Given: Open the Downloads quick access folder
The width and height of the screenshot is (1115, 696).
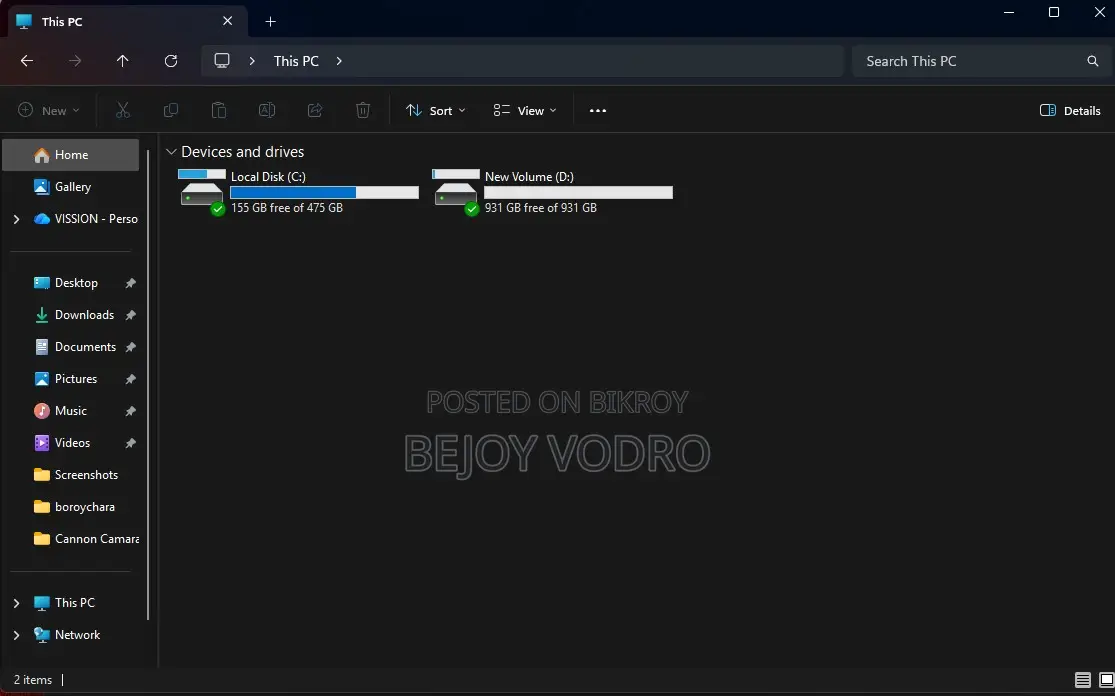Looking at the screenshot, I should pyautogui.click(x=70, y=315).
